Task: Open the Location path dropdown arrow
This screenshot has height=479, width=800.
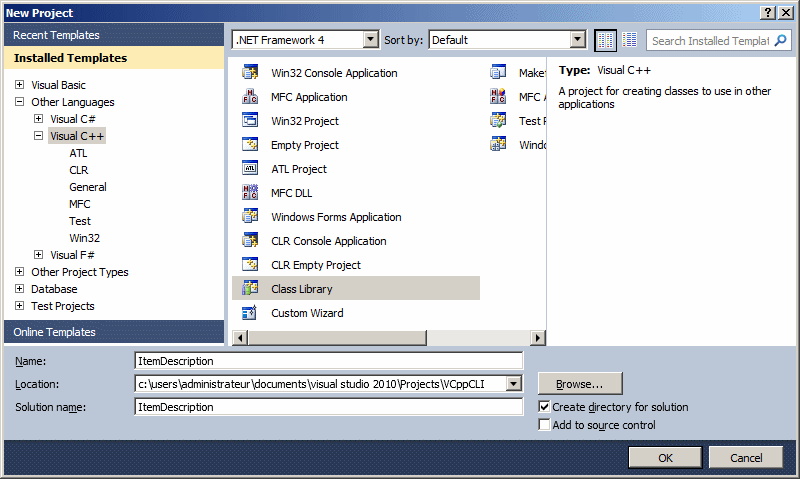Action: tap(514, 384)
